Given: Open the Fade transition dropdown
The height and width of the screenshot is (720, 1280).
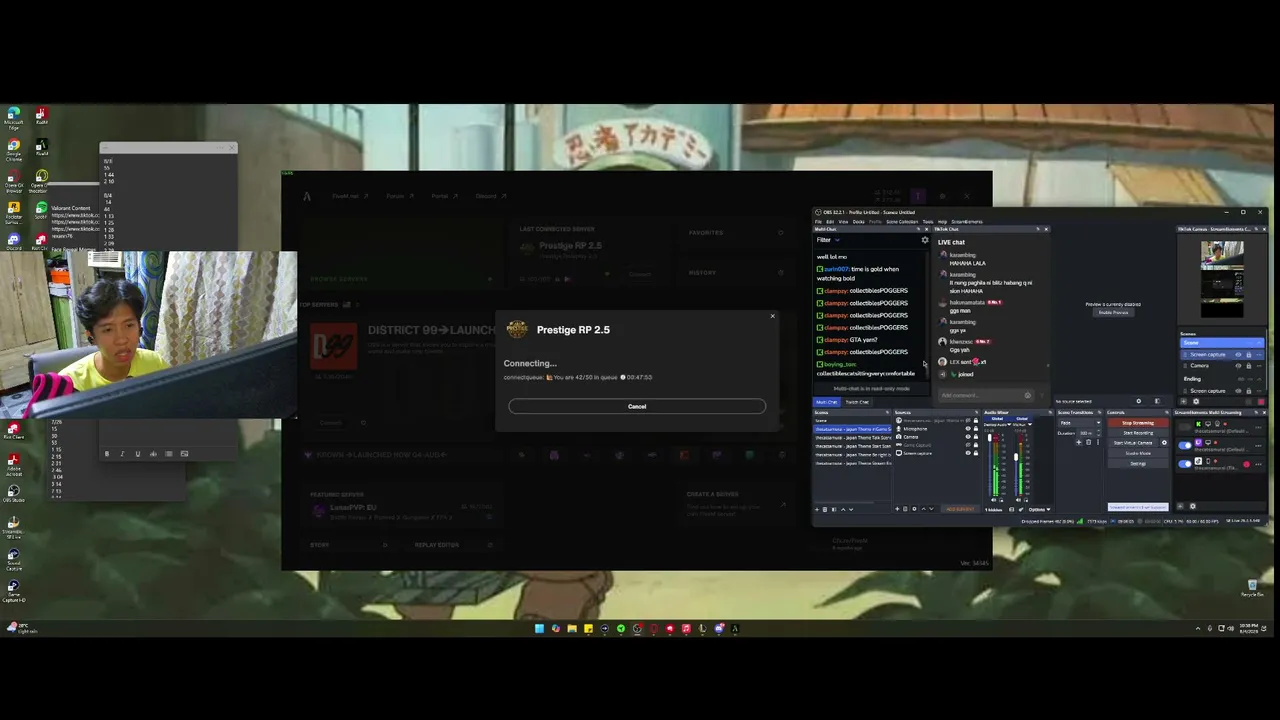Looking at the screenshot, I should click(x=1079, y=422).
